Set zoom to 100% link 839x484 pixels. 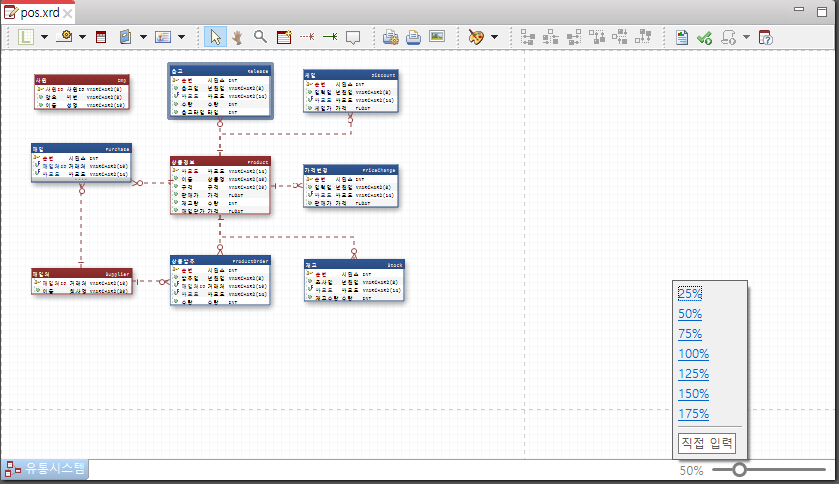(693, 354)
